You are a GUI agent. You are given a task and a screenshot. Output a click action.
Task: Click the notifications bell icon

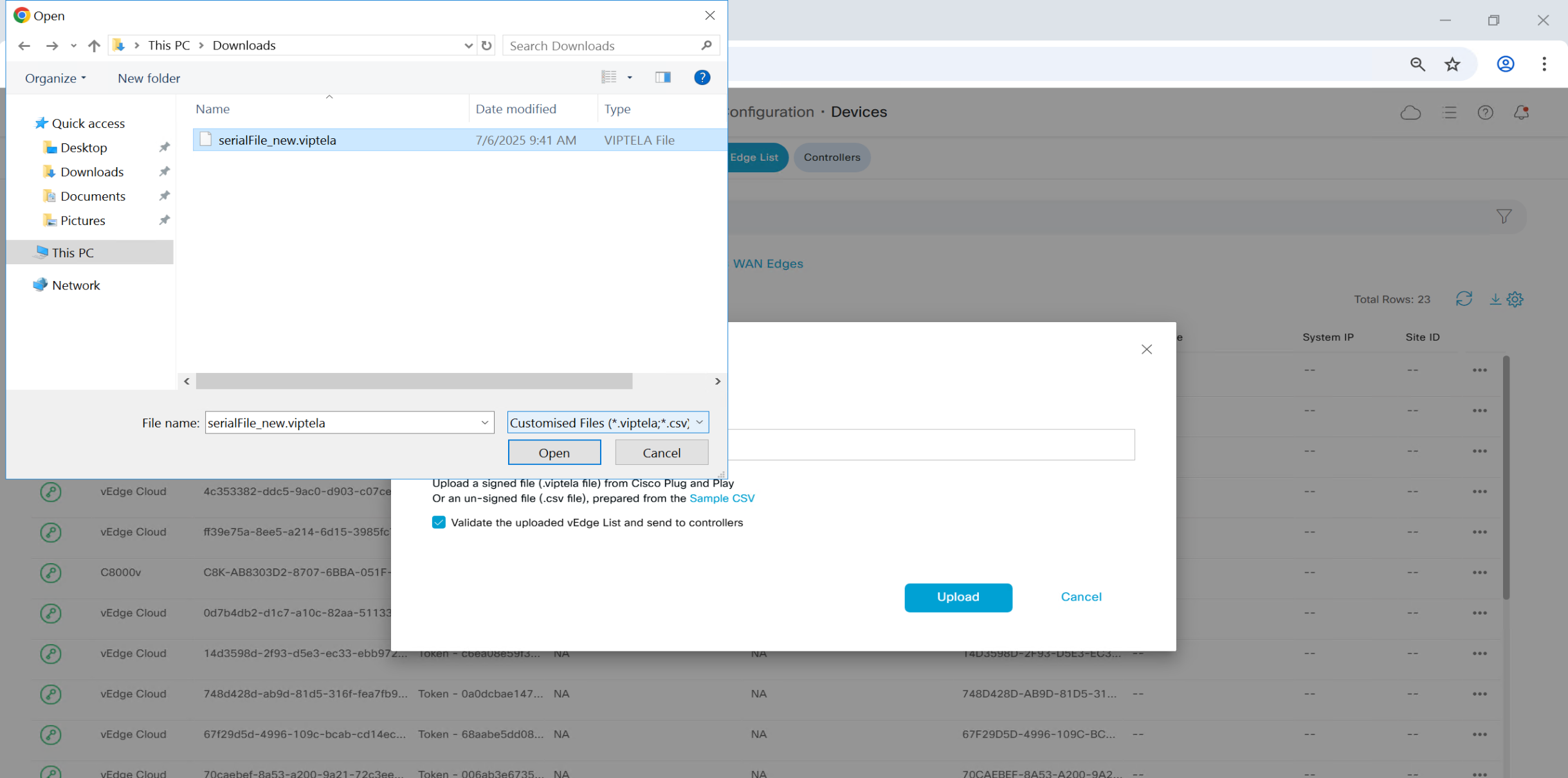(1521, 113)
